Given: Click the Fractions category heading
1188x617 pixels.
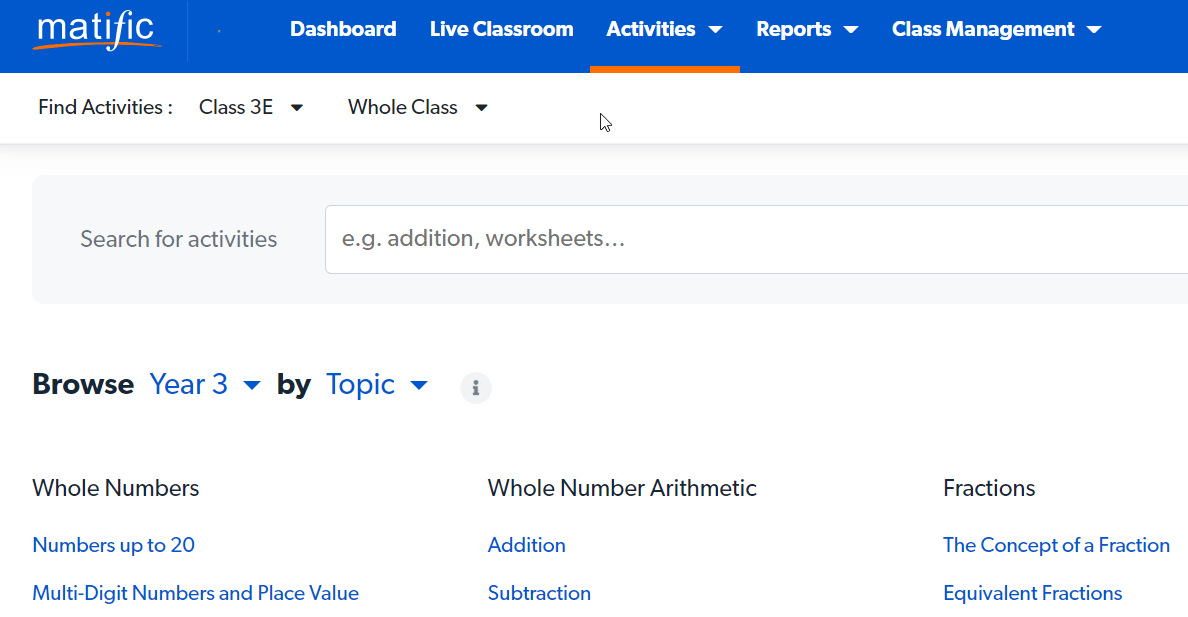Looking at the screenshot, I should coord(989,488).
